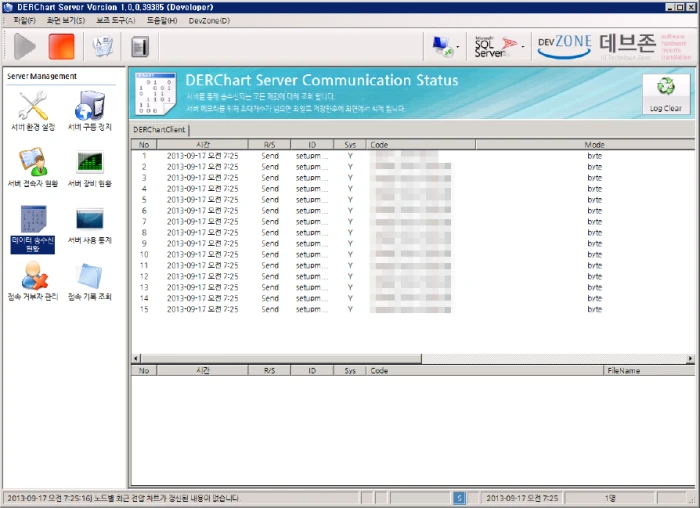This screenshot has width=700, height=508.
Task: Click the network computer connection toolbar icon
Action: pos(442,46)
